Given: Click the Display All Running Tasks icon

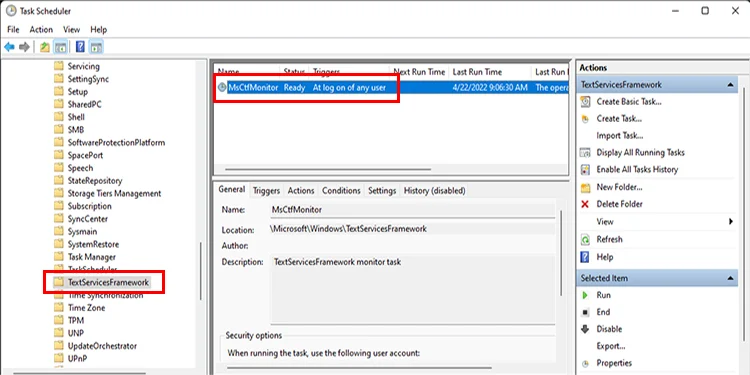Looking at the screenshot, I should 585,153.
